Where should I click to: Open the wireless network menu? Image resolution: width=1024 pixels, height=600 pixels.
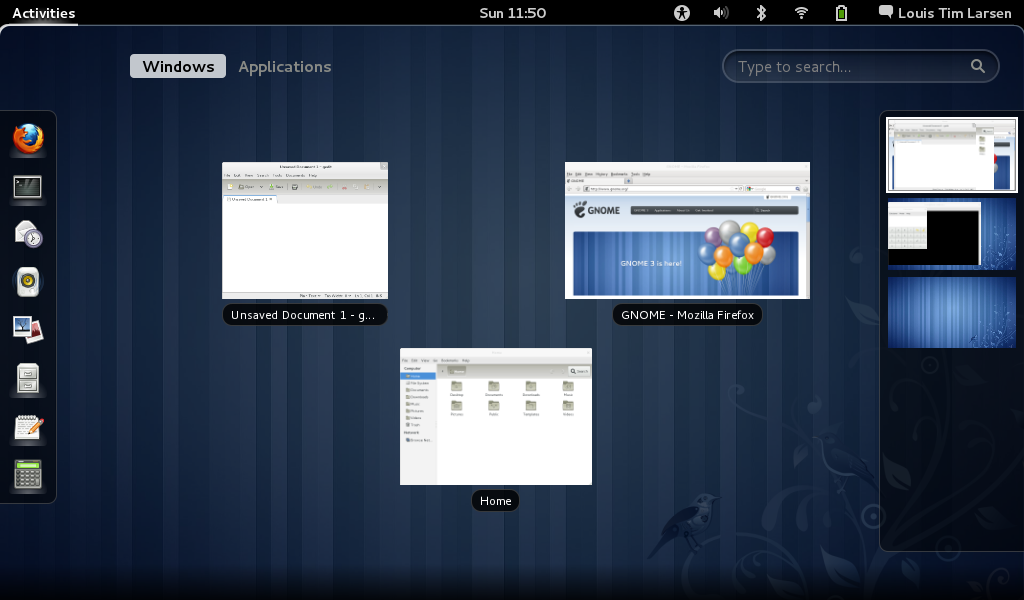(x=801, y=13)
